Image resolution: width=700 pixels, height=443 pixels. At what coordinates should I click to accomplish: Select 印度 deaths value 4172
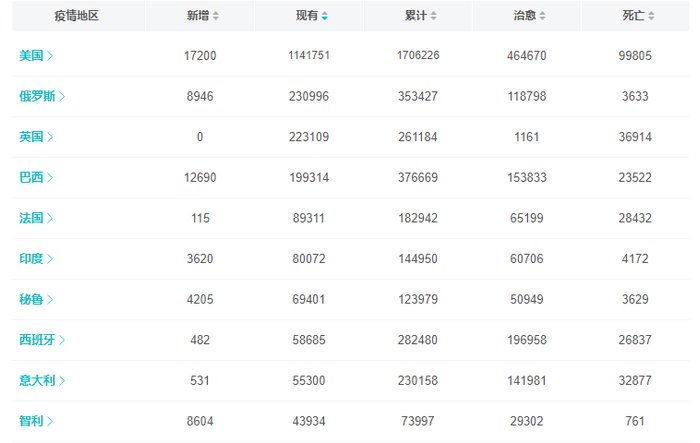(x=635, y=259)
